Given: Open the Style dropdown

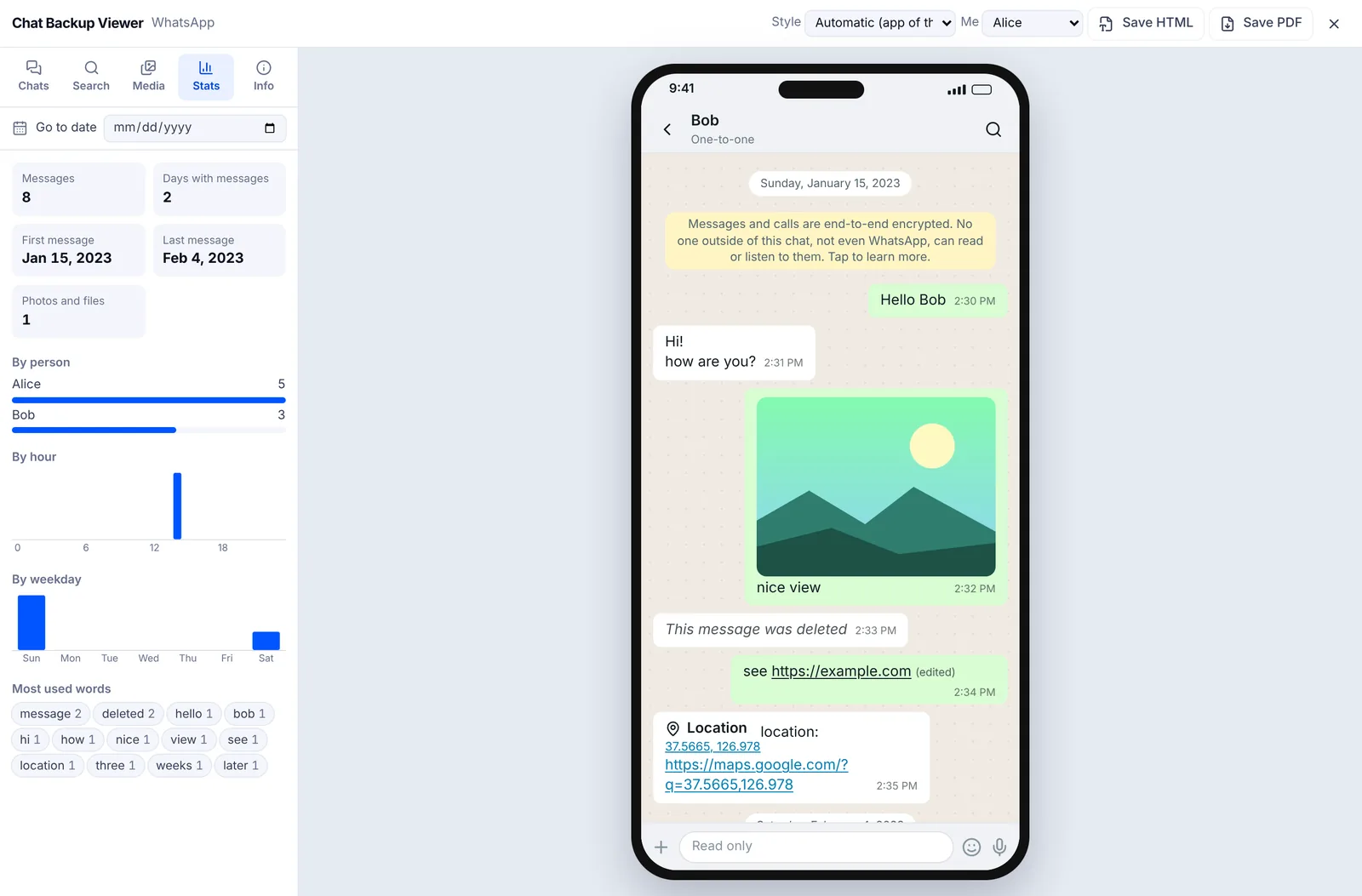Looking at the screenshot, I should point(880,23).
